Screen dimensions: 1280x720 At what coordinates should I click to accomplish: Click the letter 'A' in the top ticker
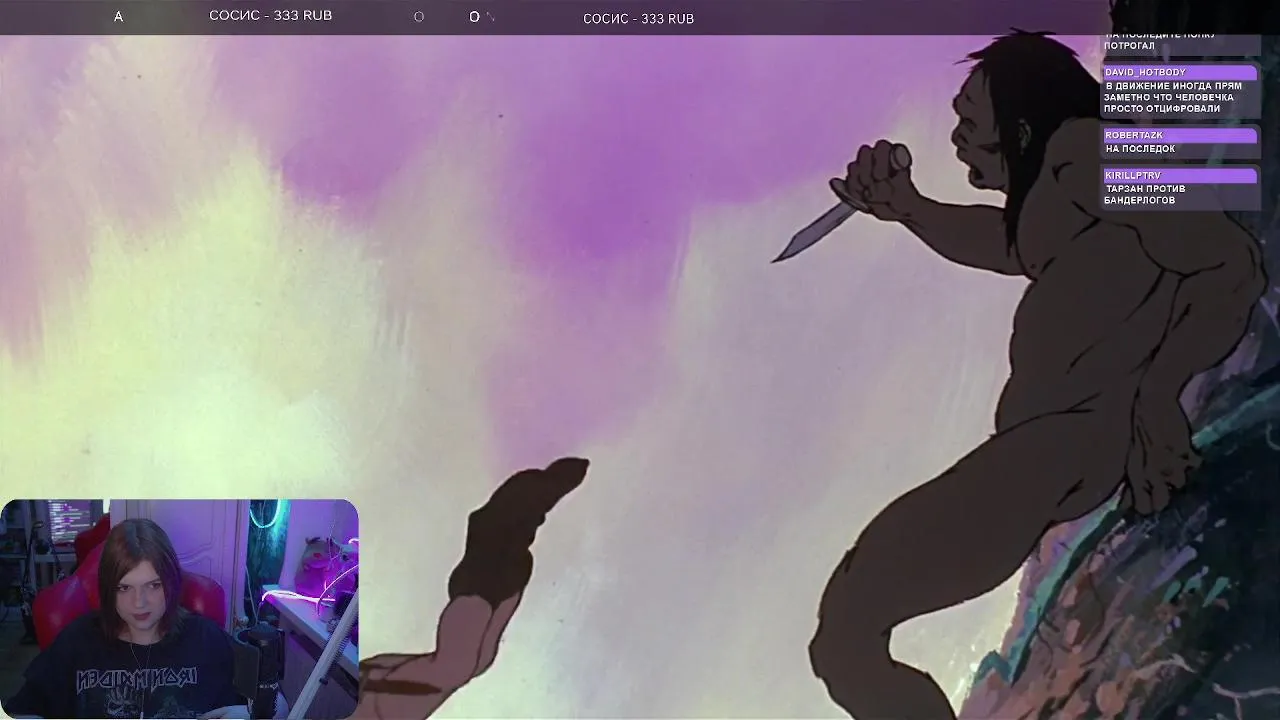[x=118, y=17]
